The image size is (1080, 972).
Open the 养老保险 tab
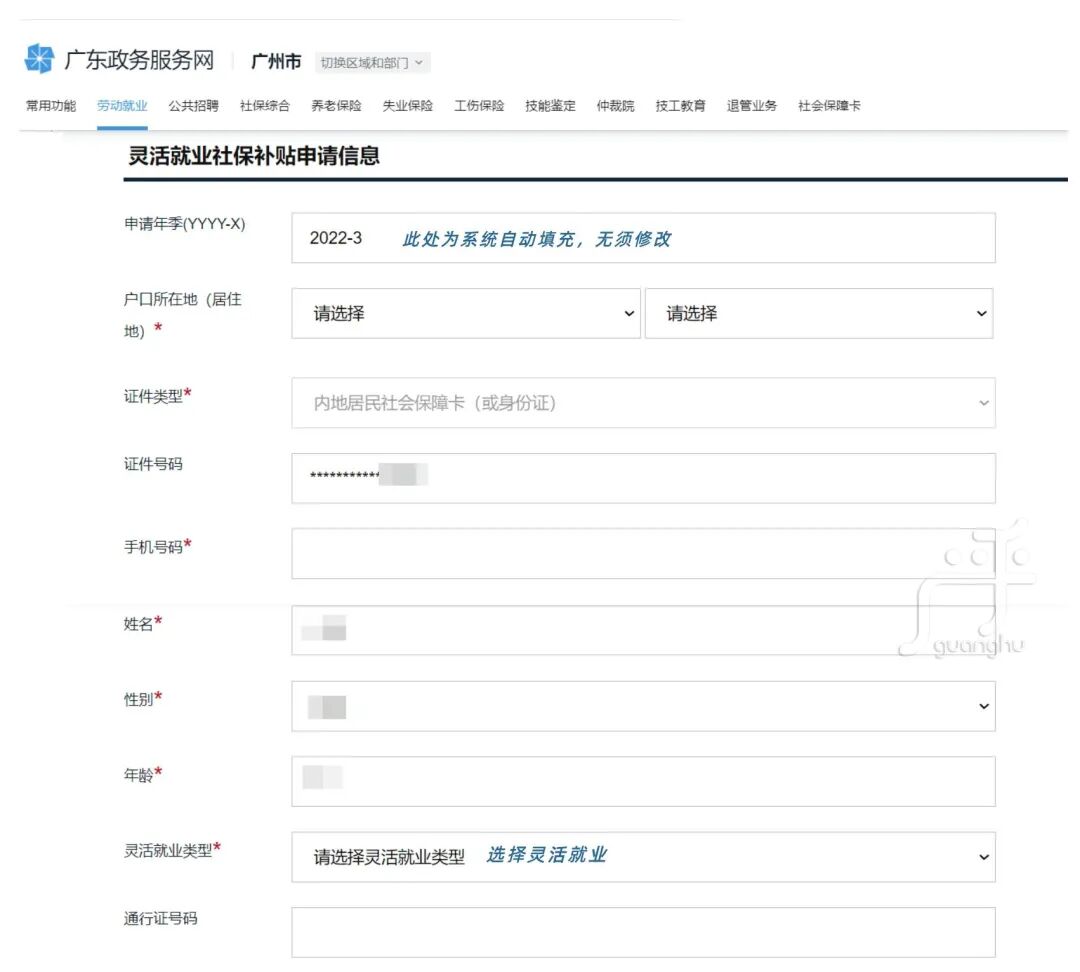(337, 105)
